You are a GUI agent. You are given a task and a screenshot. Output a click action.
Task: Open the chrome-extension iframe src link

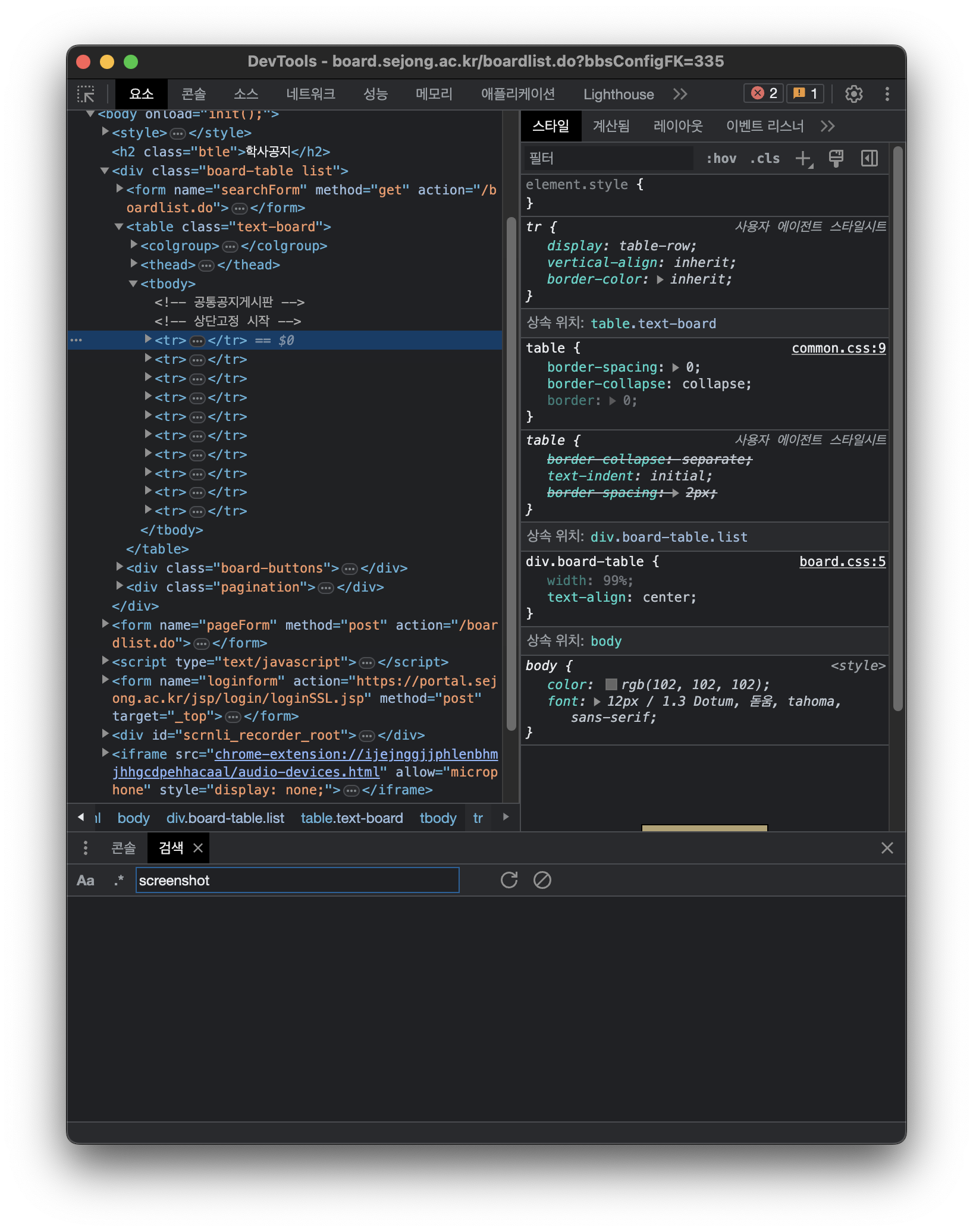tap(356, 754)
